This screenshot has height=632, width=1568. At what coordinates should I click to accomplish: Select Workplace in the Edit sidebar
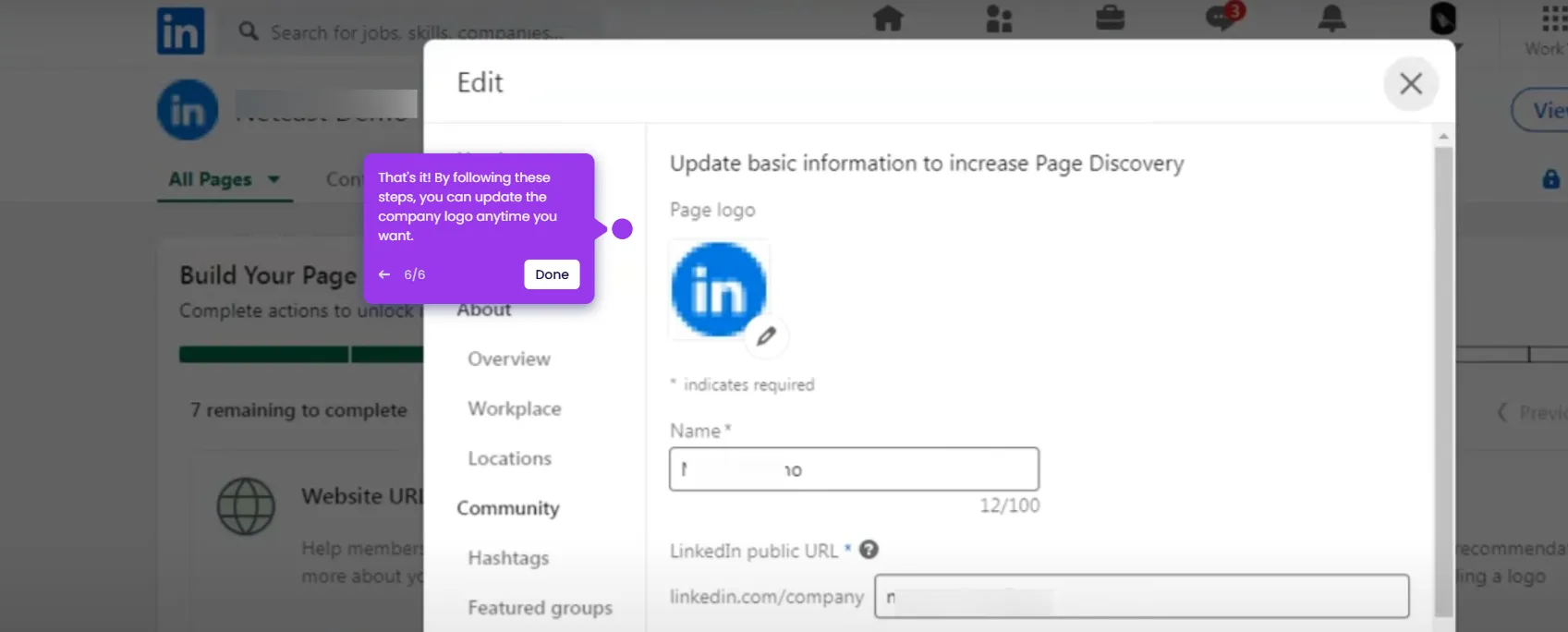(x=515, y=408)
